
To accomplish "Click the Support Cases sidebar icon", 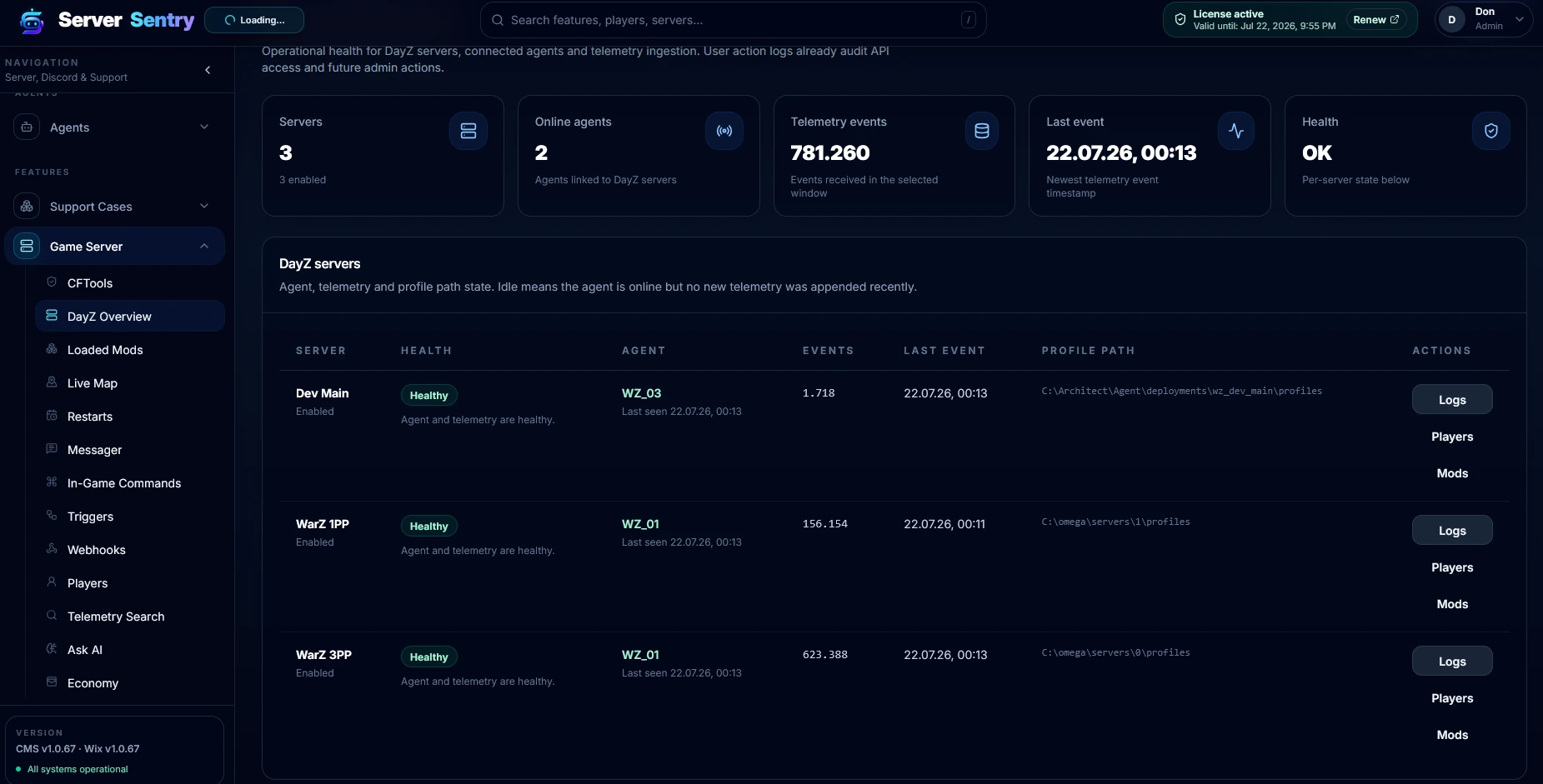I will coord(27,206).
